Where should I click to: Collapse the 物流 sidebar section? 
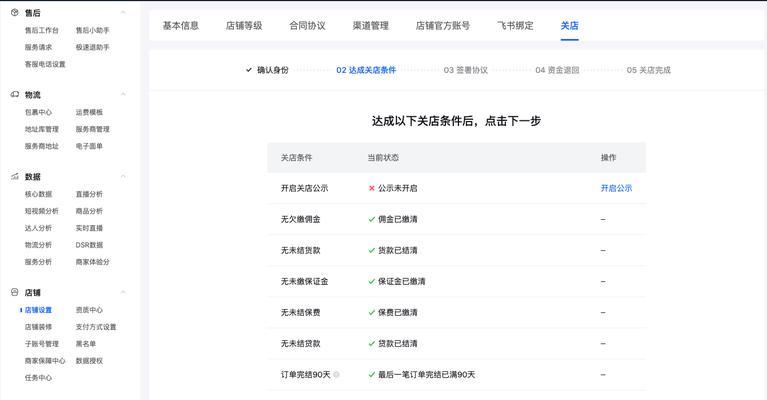point(33,95)
